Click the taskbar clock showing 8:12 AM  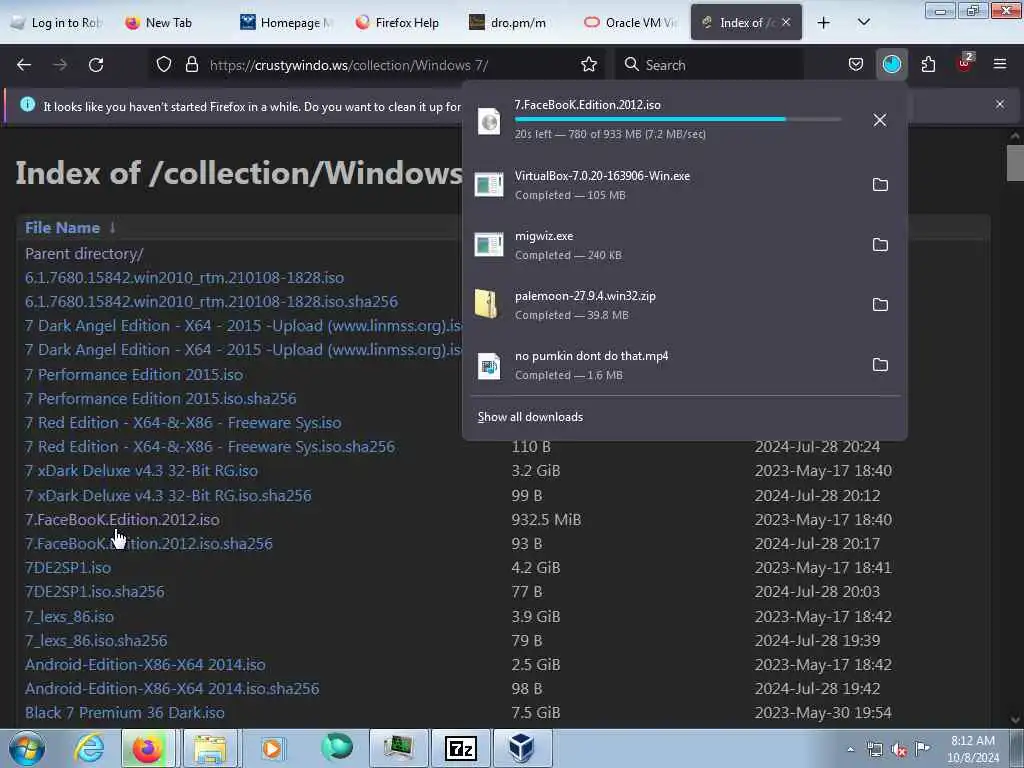tap(972, 749)
